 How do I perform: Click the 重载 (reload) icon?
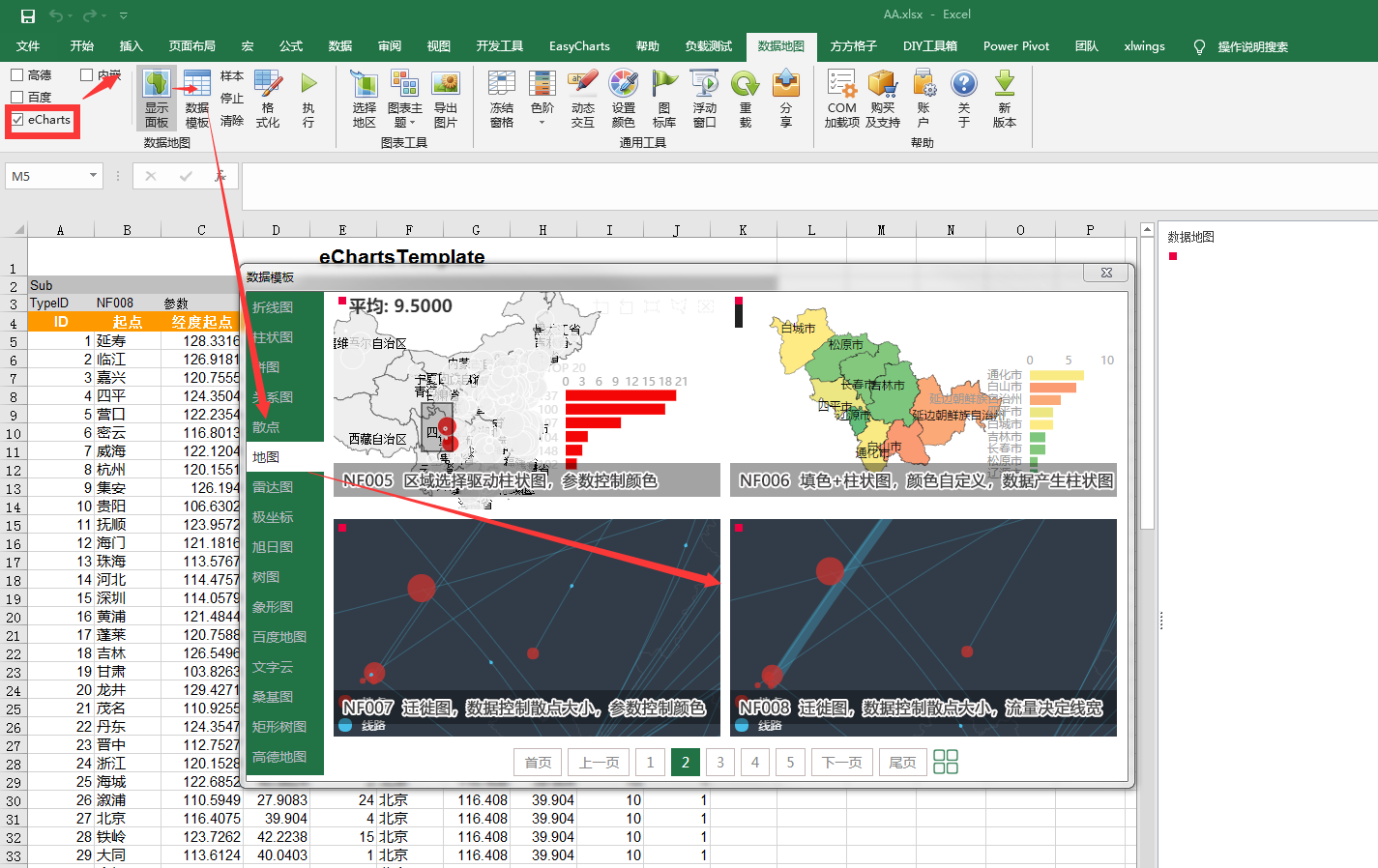(745, 100)
